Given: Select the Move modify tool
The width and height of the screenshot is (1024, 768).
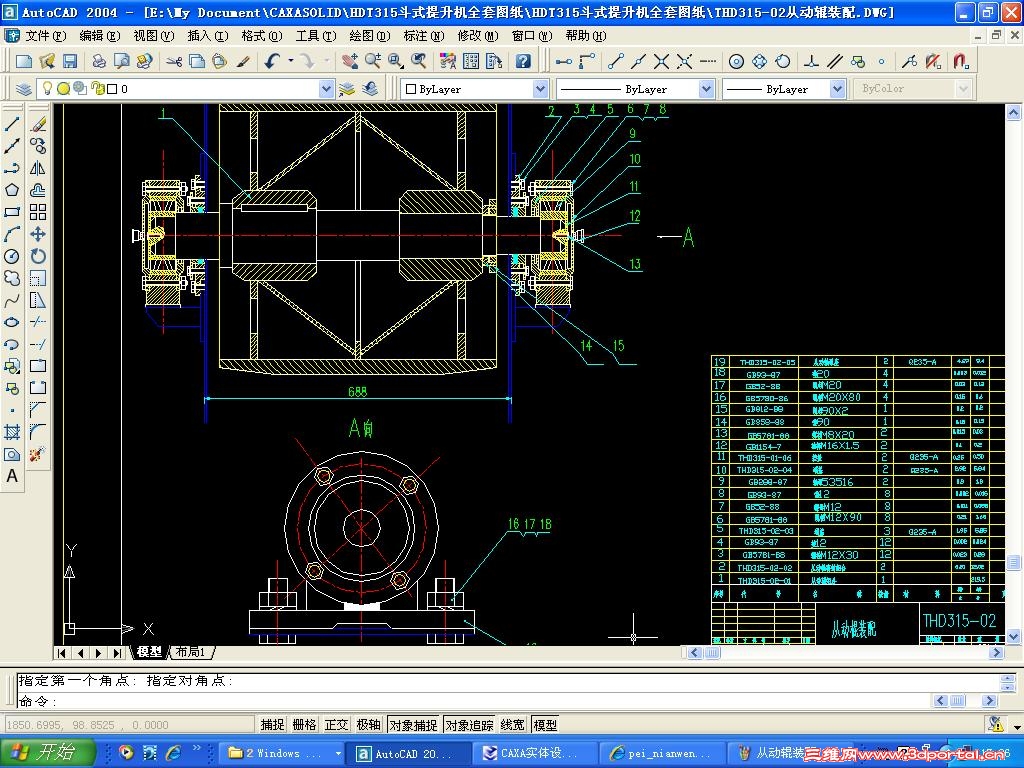Looking at the screenshot, I should click(x=38, y=234).
